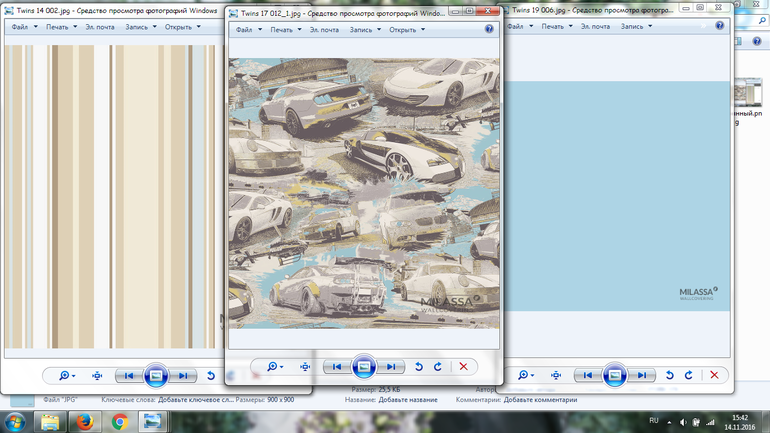Viewport: 770px width, 433px height.
Task: Expand Открыть dropdown in Twins 17 012_1 viewer
Action: [x=407, y=30]
